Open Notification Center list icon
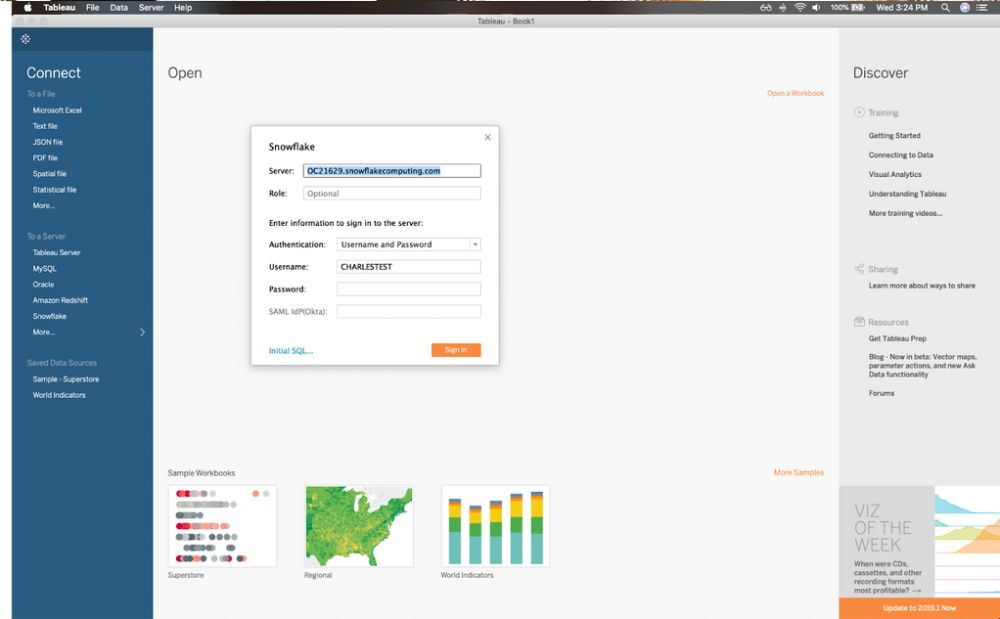Screen dimensions: 1000x619 click(x=982, y=8)
